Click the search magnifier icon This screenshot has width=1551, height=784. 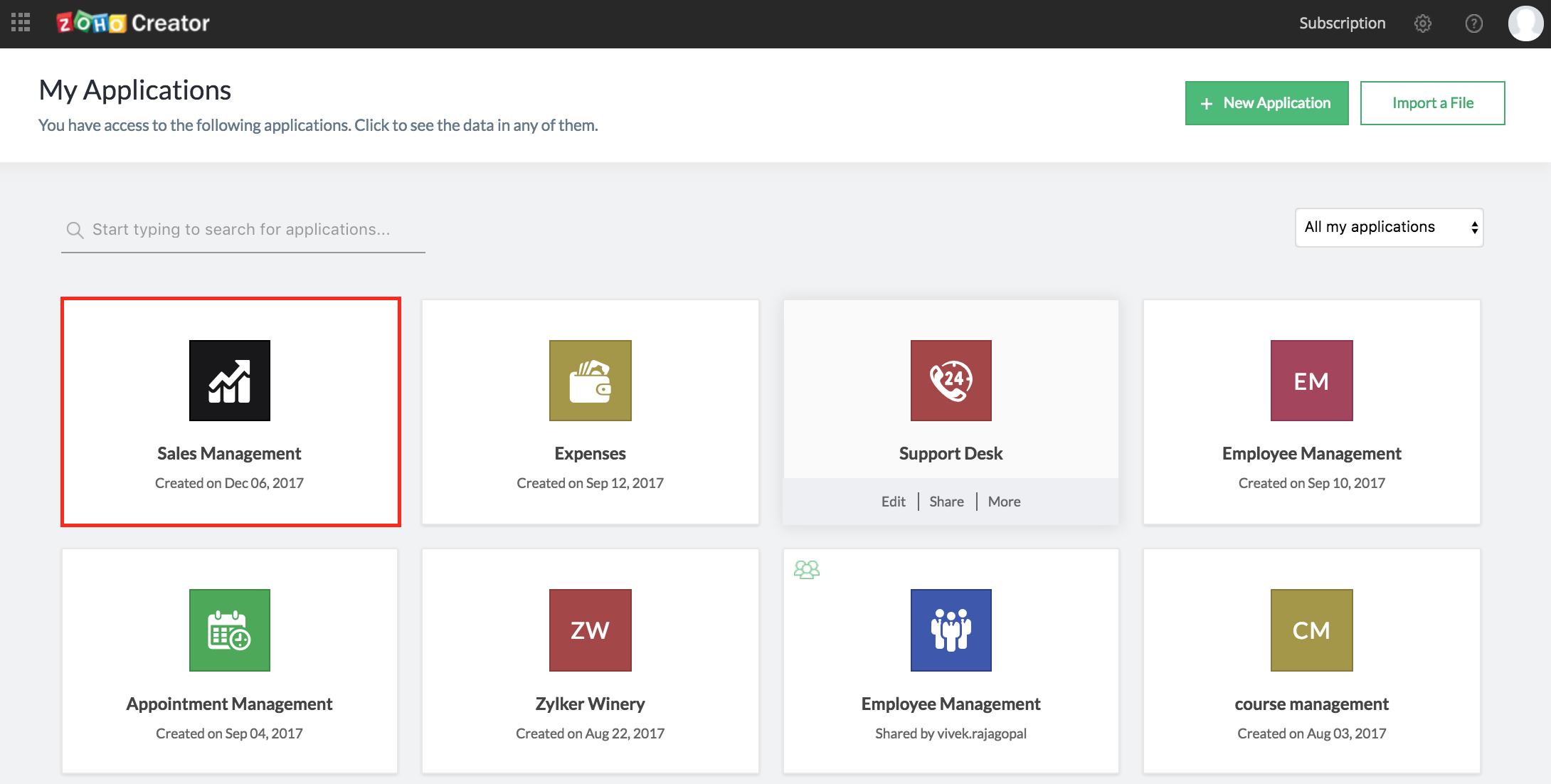tap(75, 230)
